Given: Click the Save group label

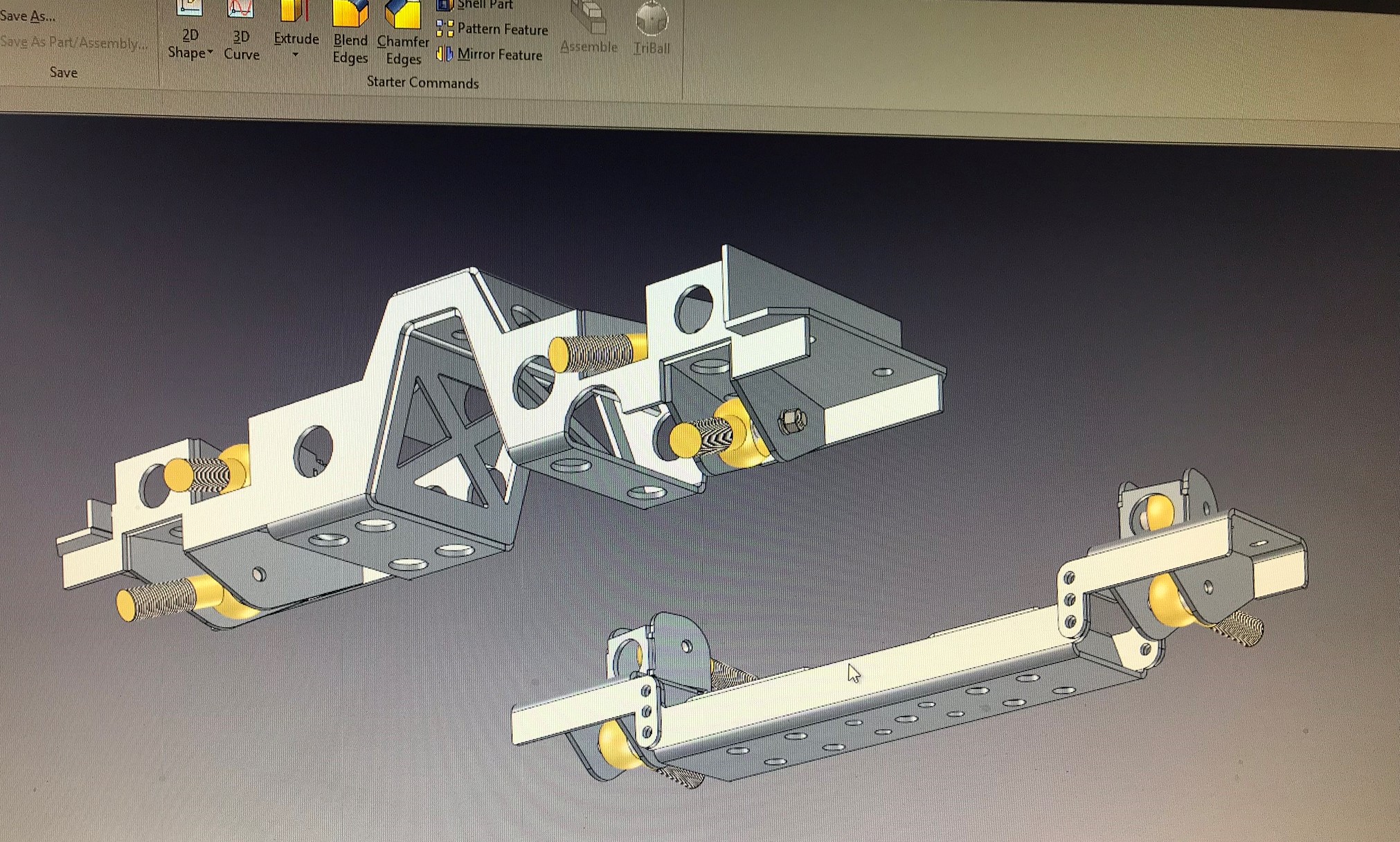Looking at the screenshot, I should pos(63,72).
